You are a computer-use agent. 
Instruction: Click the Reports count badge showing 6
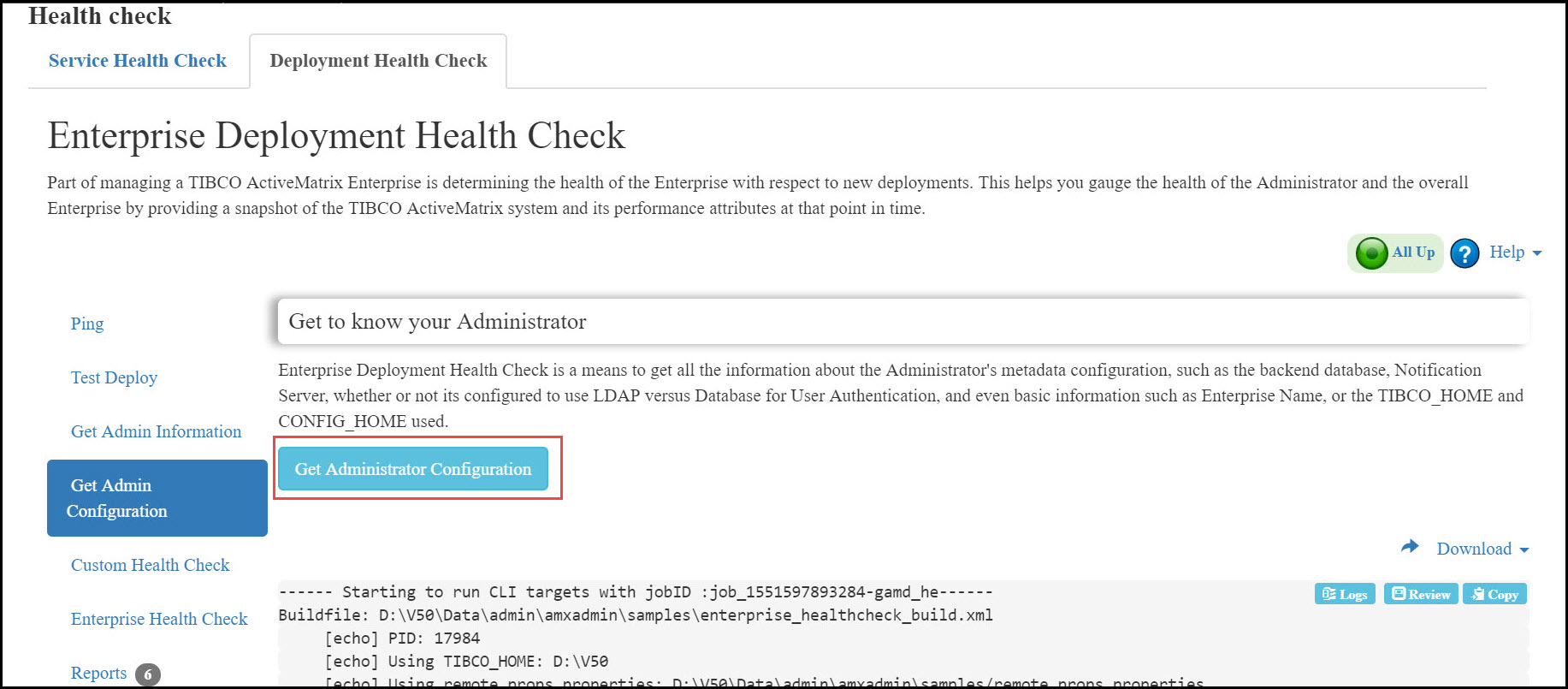click(147, 674)
